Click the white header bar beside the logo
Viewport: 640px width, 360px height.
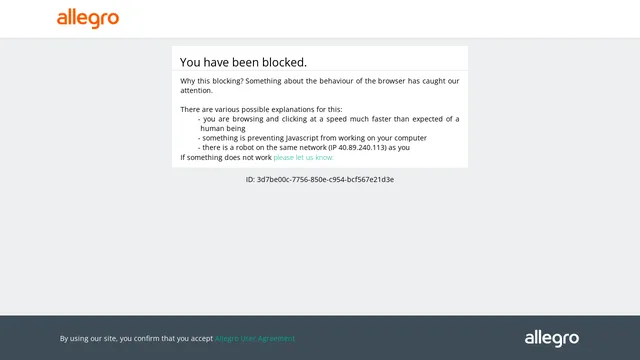pyautogui.click(x=367, y=19)
